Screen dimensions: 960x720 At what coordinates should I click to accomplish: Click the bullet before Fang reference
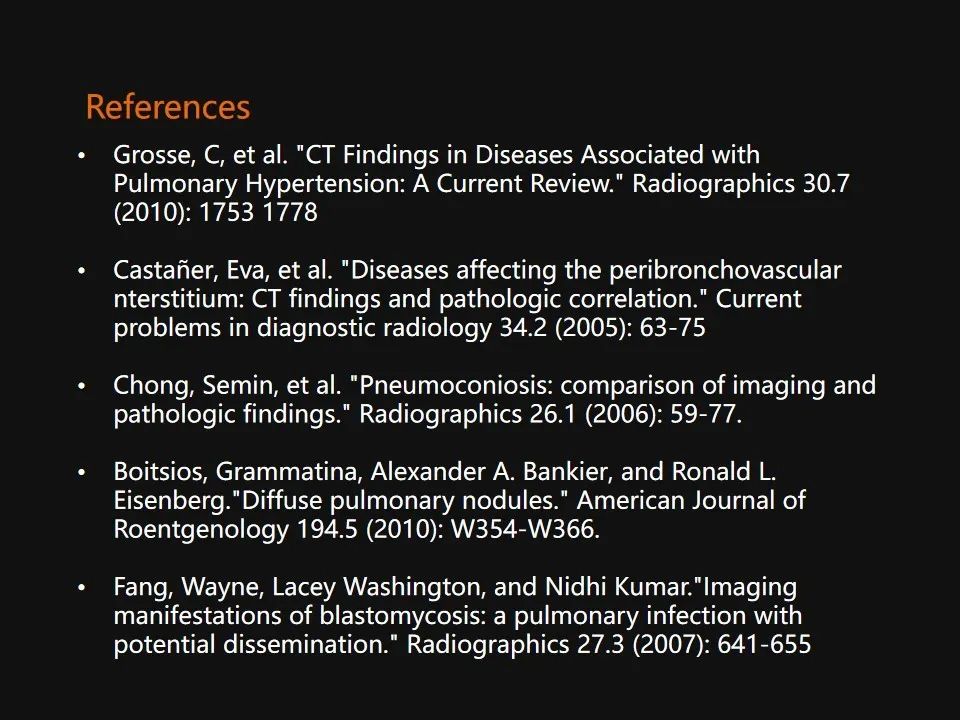(82, 587)
